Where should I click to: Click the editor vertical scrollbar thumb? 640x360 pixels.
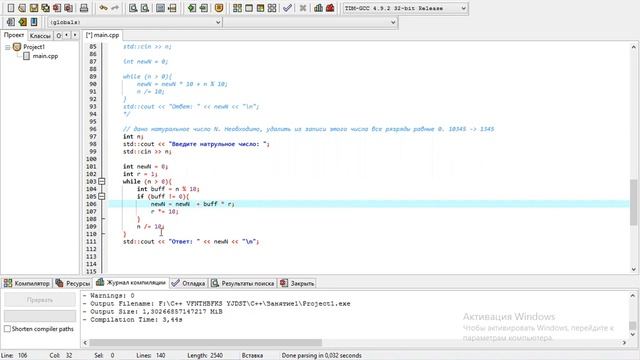633,202
